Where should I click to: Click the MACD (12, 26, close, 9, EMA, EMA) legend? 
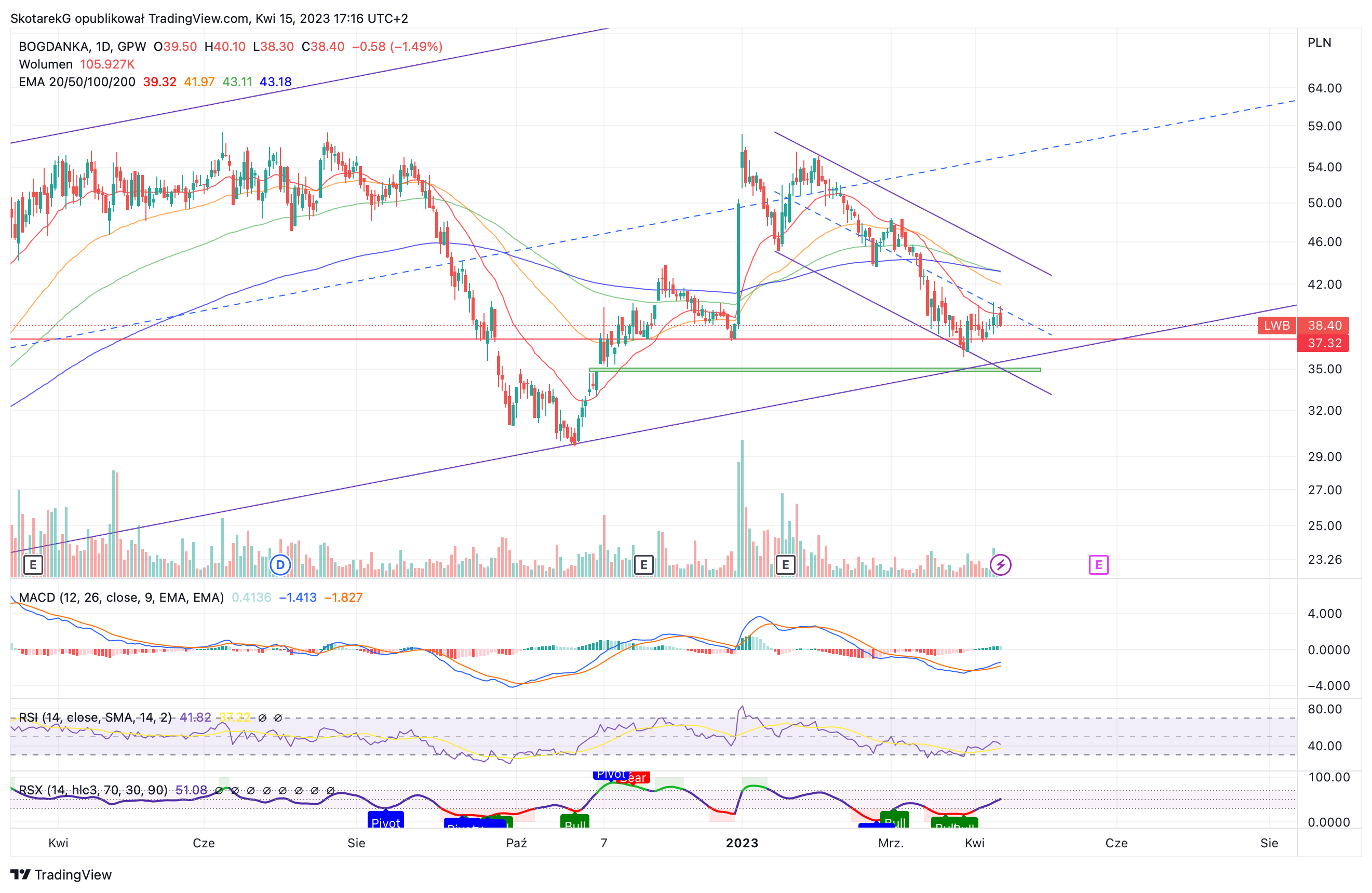pyautogui.click(x=121, y=597)
